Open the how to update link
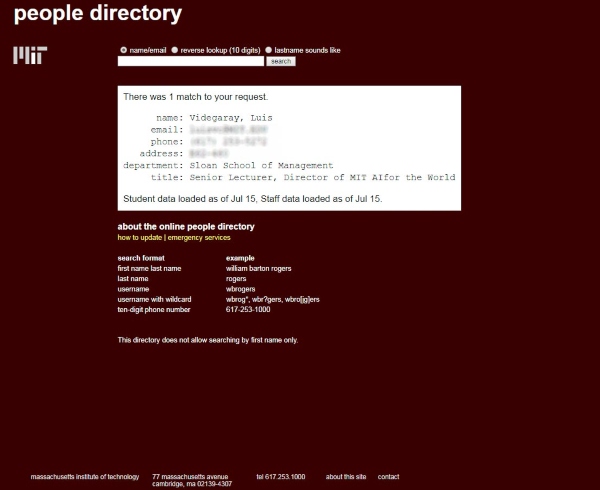Screen dimensions: 600x490 [x=141, y=238]
